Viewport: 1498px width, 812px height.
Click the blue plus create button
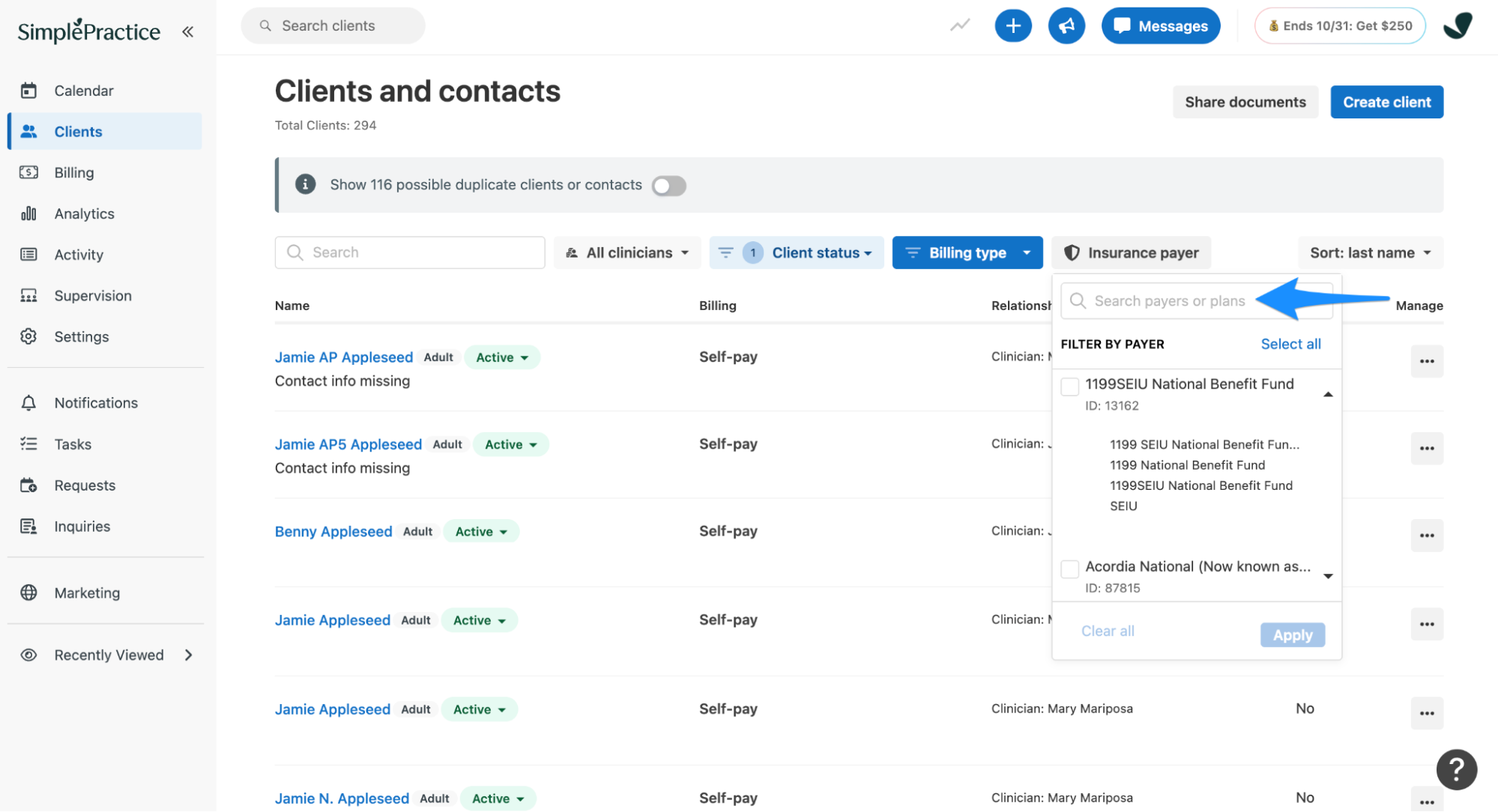(1013, 26)
